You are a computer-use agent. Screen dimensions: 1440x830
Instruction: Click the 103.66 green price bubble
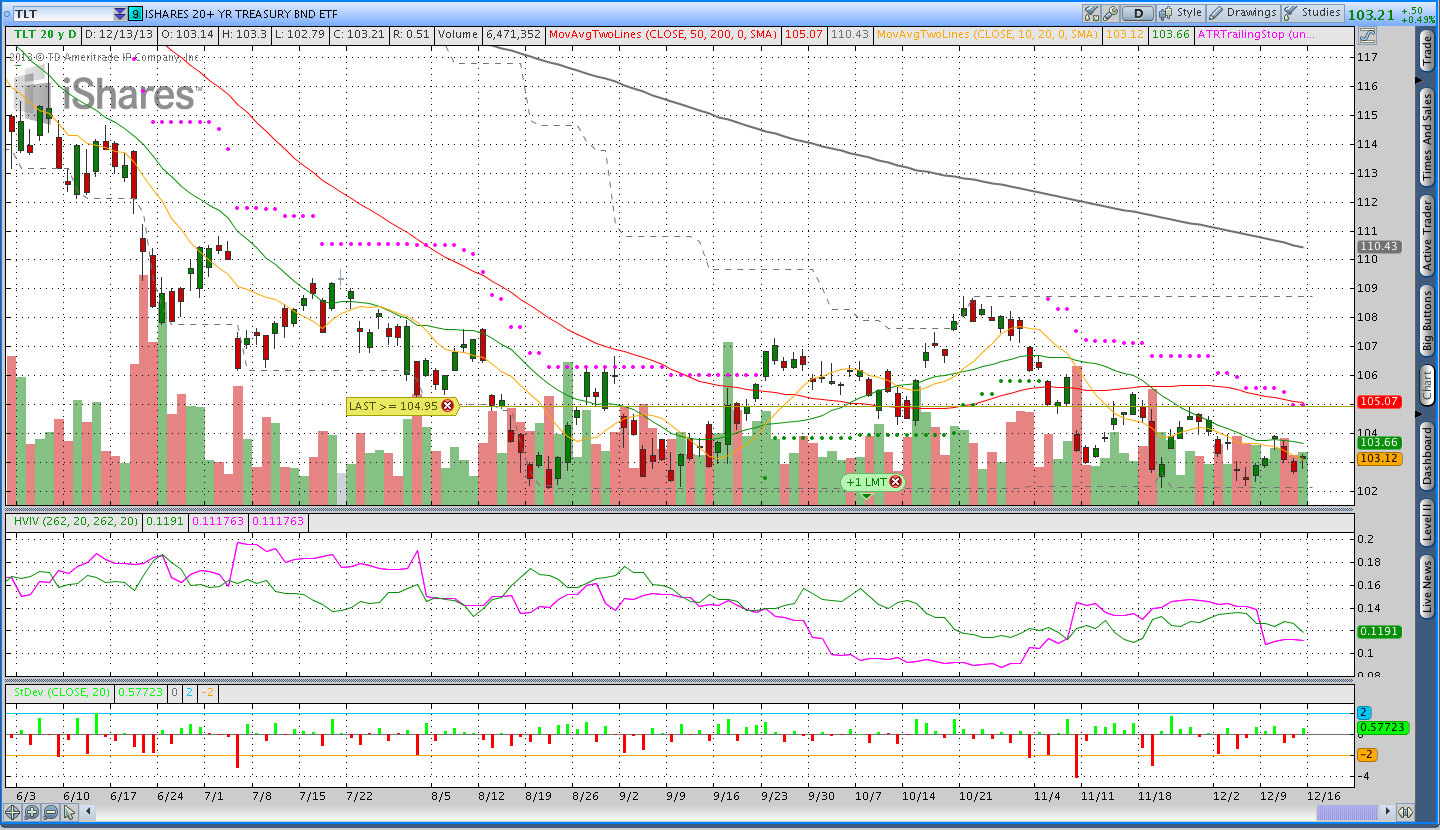[x=1380, y=442]
